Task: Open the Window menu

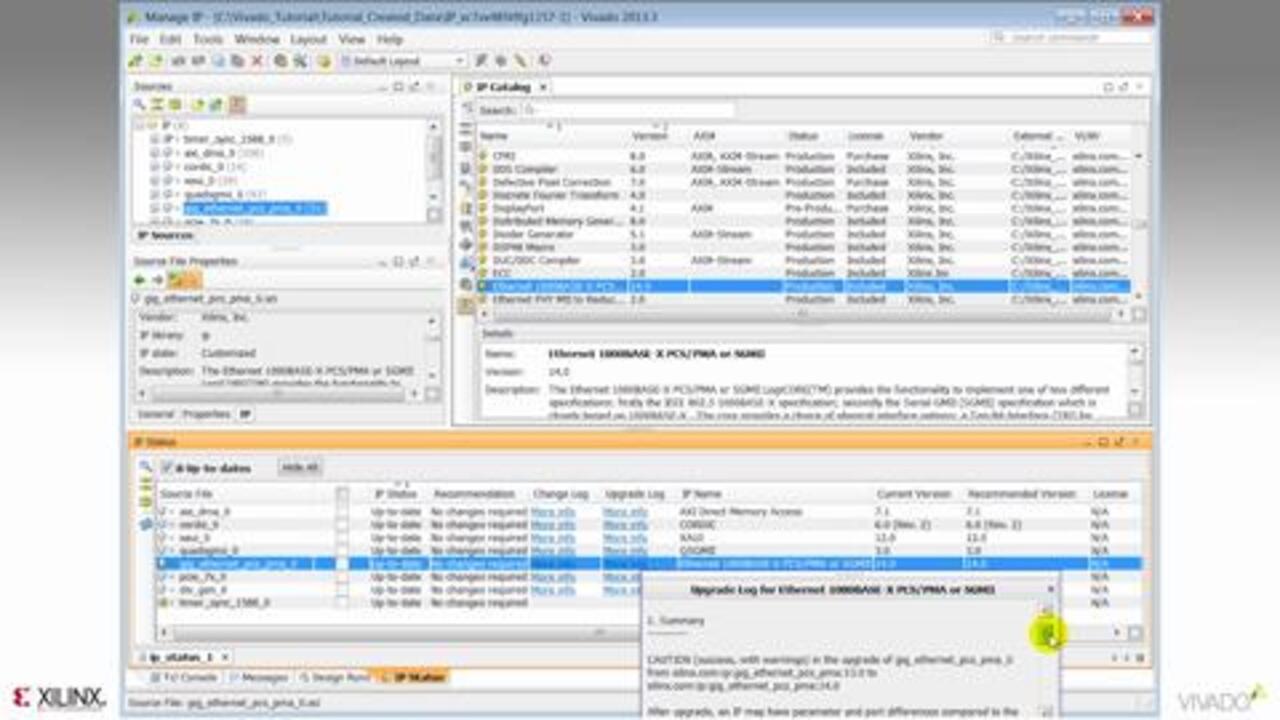Action: click(x=257, y=39)
